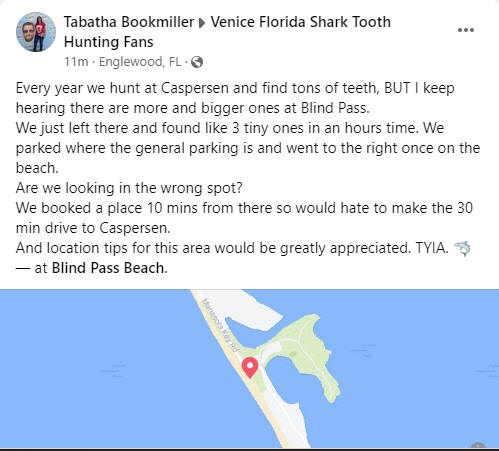Click the red location pin on the map
Image resolution: width=499 pixels, height=451 pixels.
(x=250, y=367)
